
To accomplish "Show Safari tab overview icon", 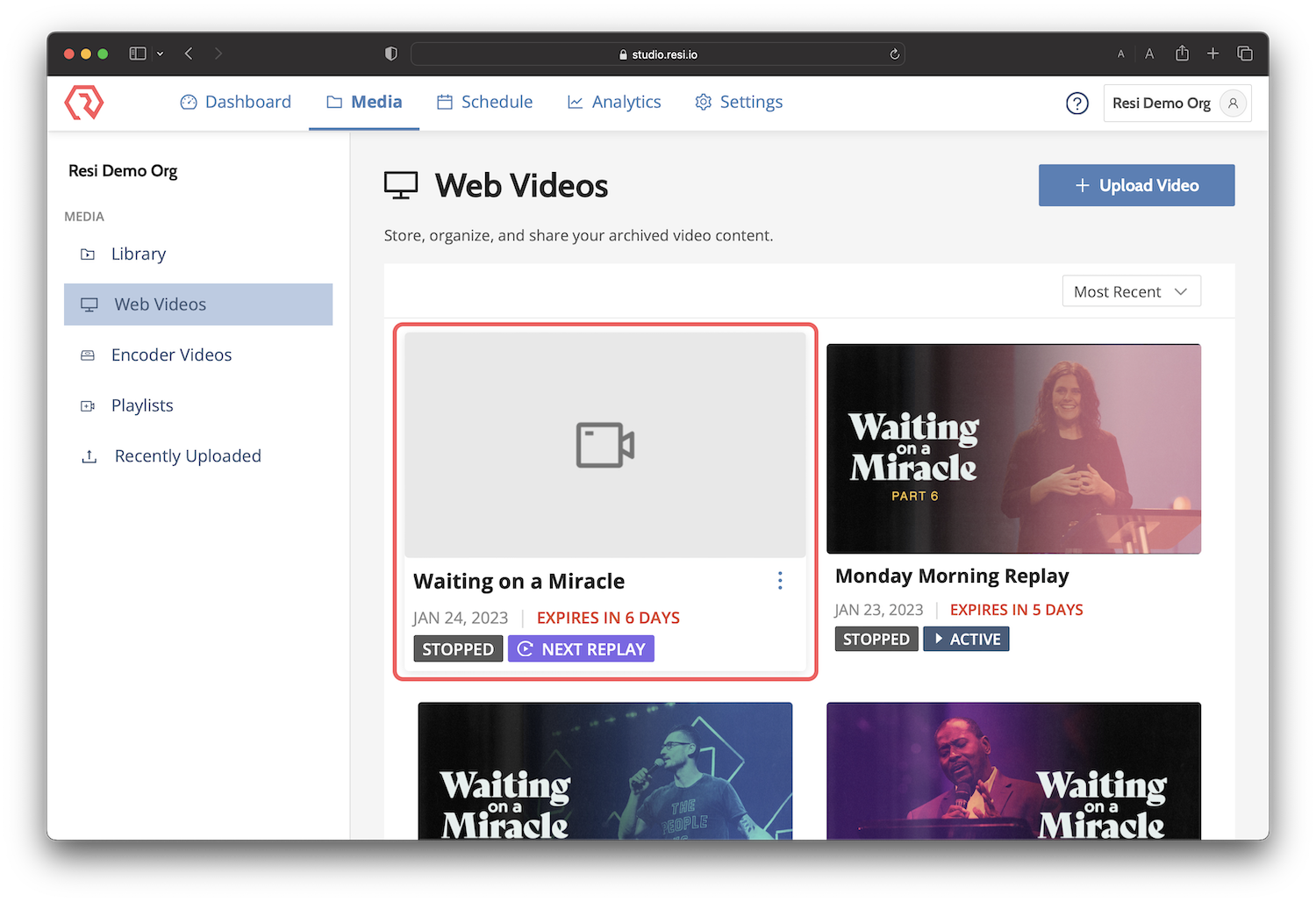I will [x=1244, y=54].
